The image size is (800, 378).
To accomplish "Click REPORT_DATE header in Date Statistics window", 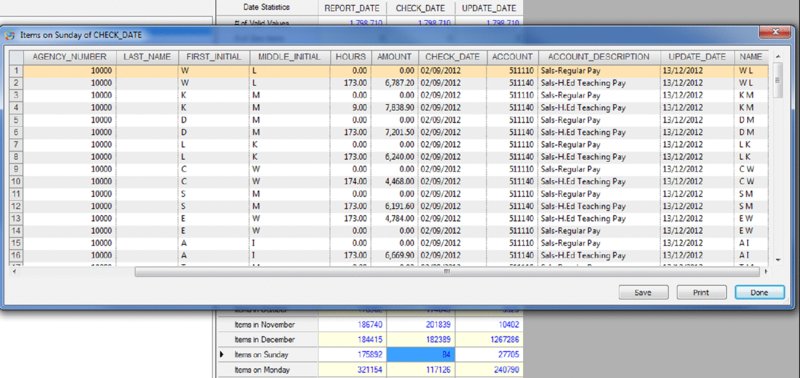I will click(352, 8).
